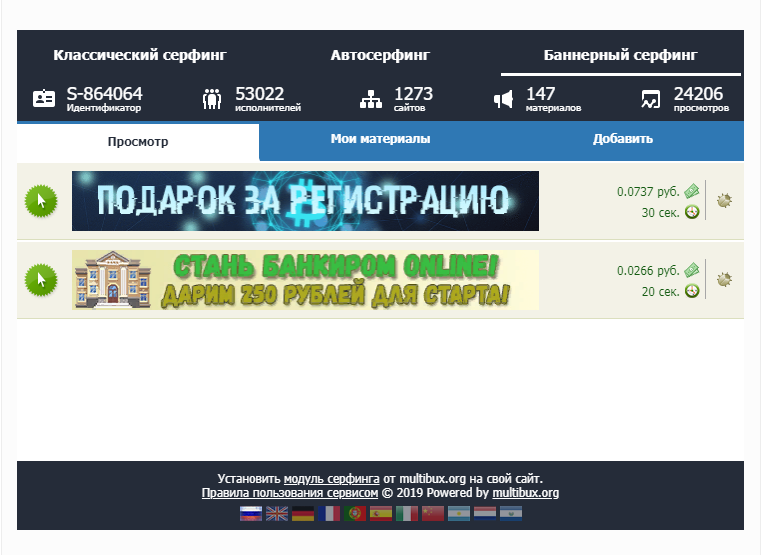Click the people icon beside 53022 исполнителей
Screen dimensions: 773x555
pos(212,99)
